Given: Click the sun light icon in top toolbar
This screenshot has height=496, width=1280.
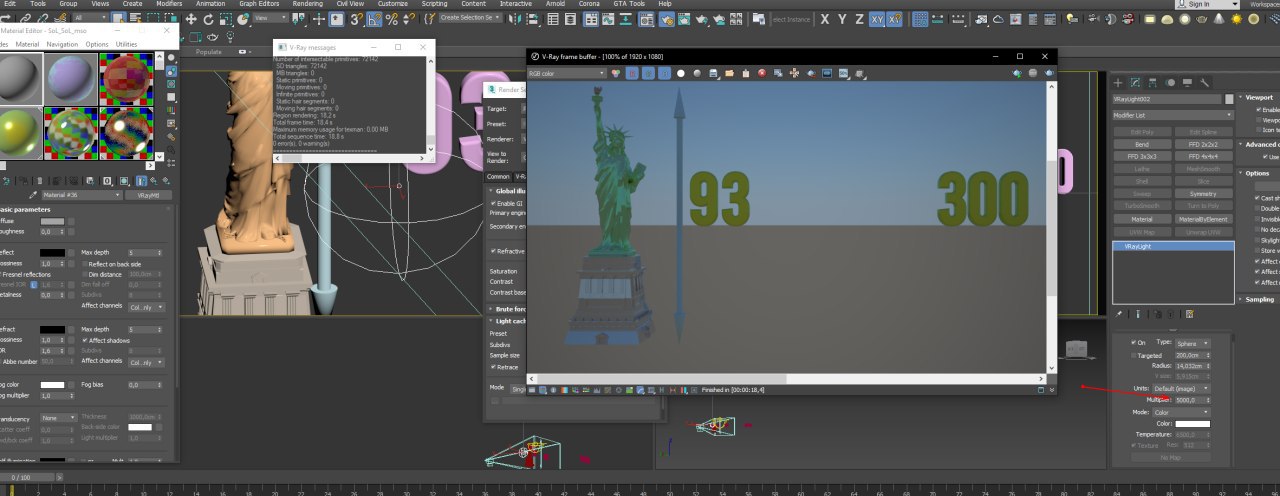Looking at the screenshot, I should 1237,19.
